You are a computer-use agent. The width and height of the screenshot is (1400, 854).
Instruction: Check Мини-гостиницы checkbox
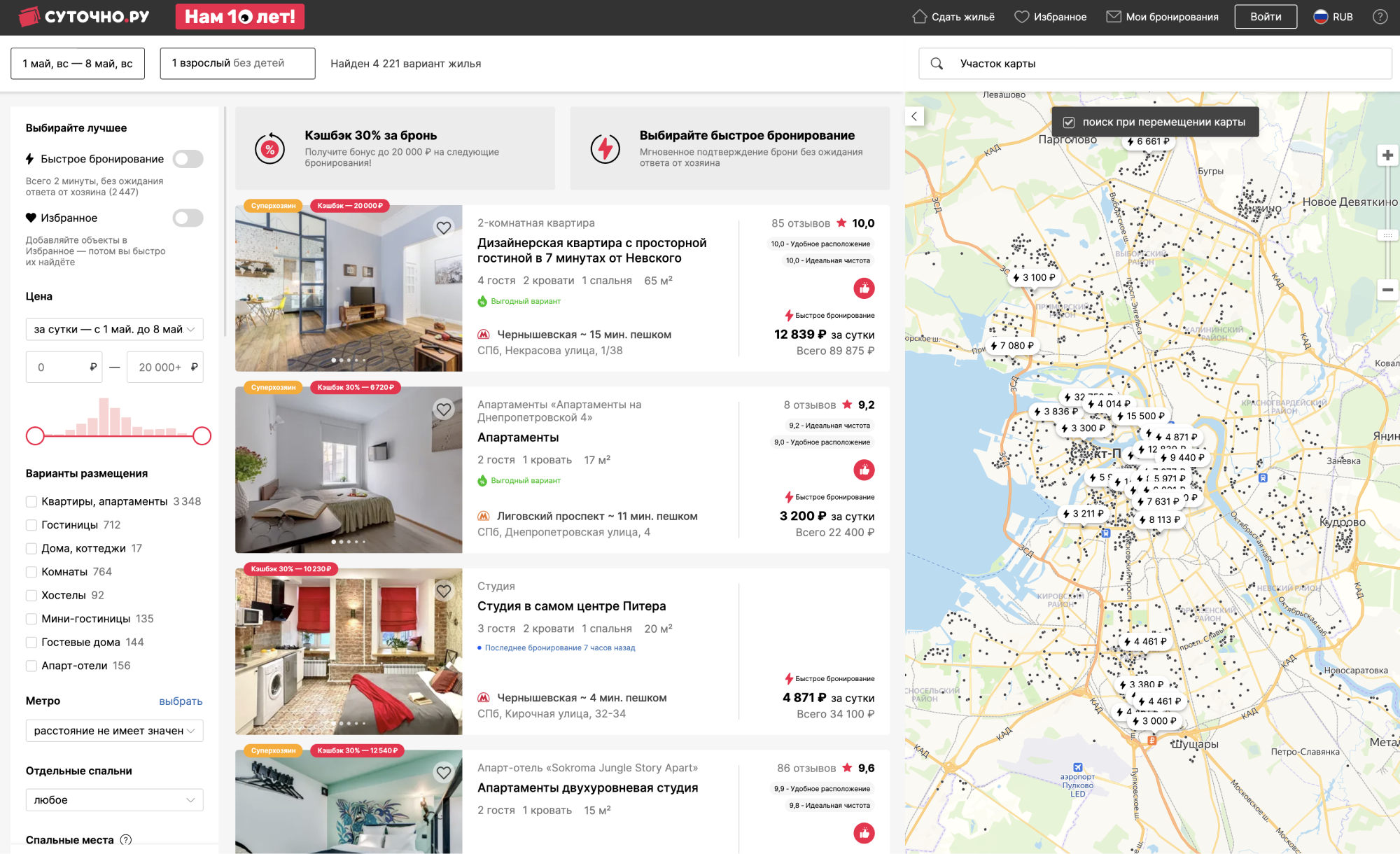31,619
